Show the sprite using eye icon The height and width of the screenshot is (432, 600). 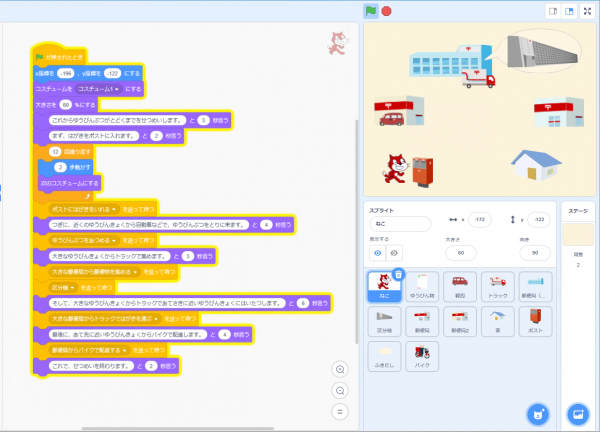(x=376, y=254)
